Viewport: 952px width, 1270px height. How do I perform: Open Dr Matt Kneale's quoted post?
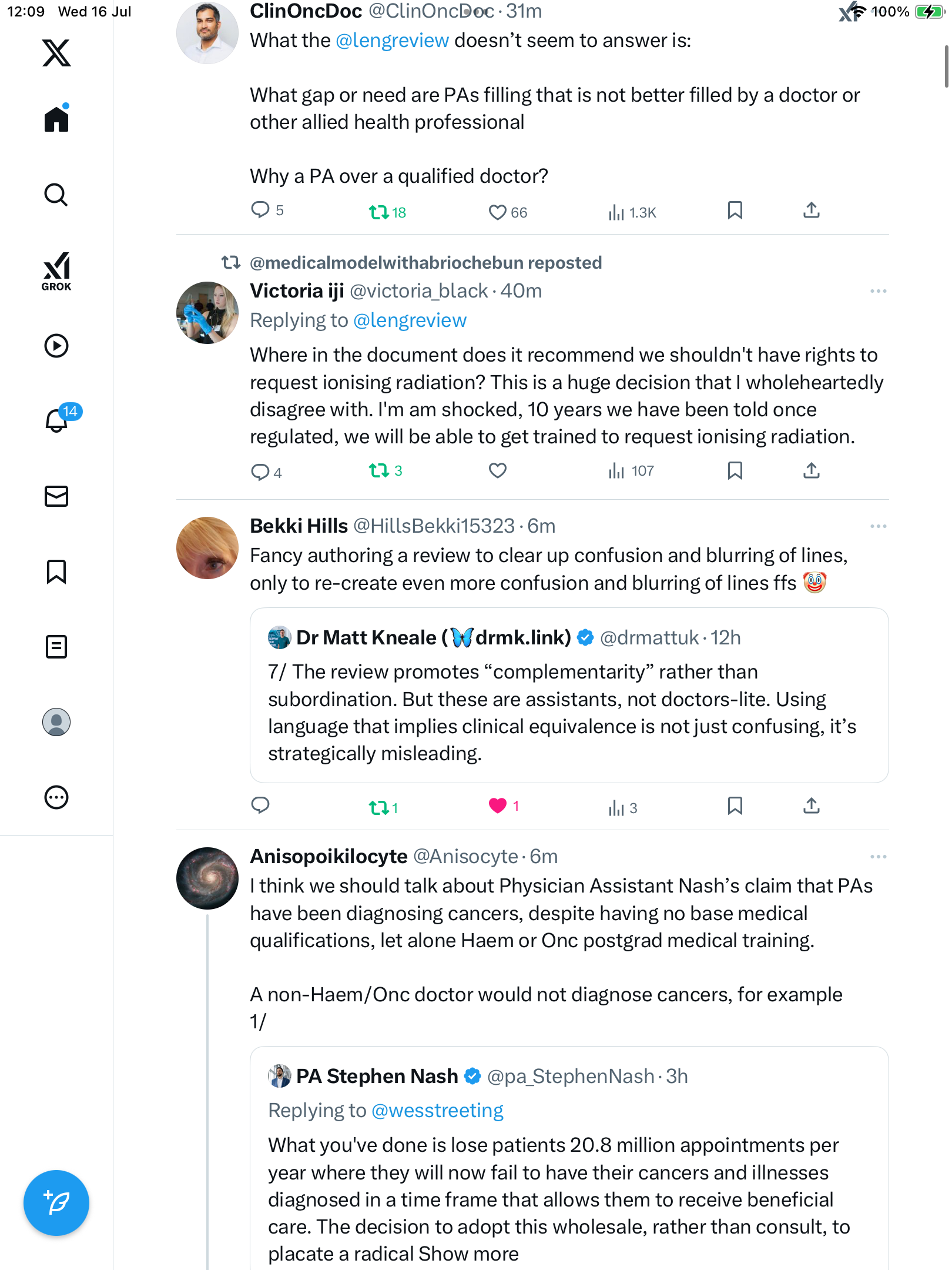[x=569, y=695]
